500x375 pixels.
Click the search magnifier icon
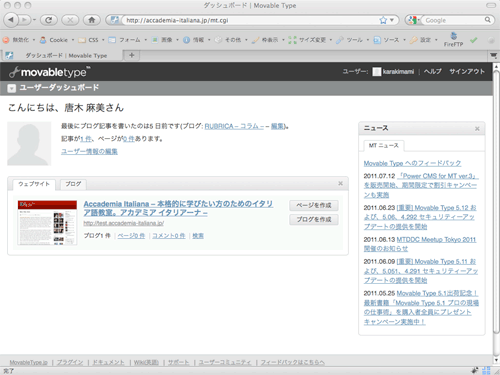(x=488, y=20)
